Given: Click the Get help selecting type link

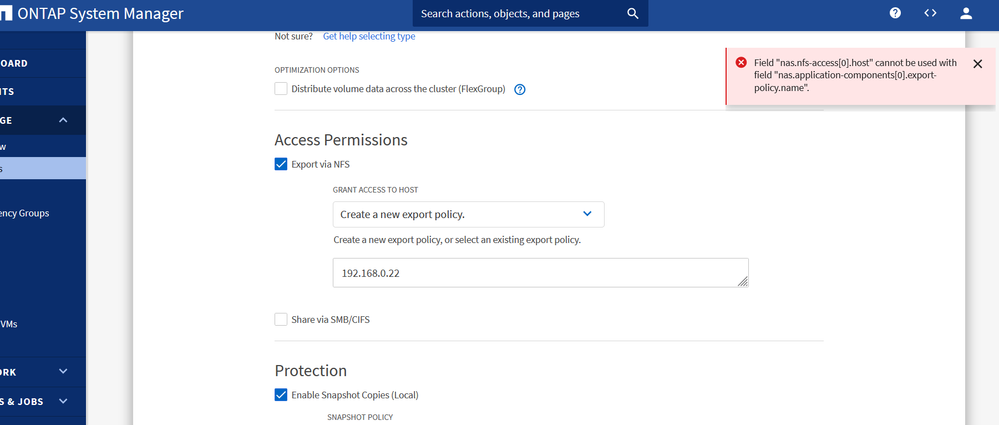Looking at the screenshot, I should pyautogui.click(x=368, y=36).
